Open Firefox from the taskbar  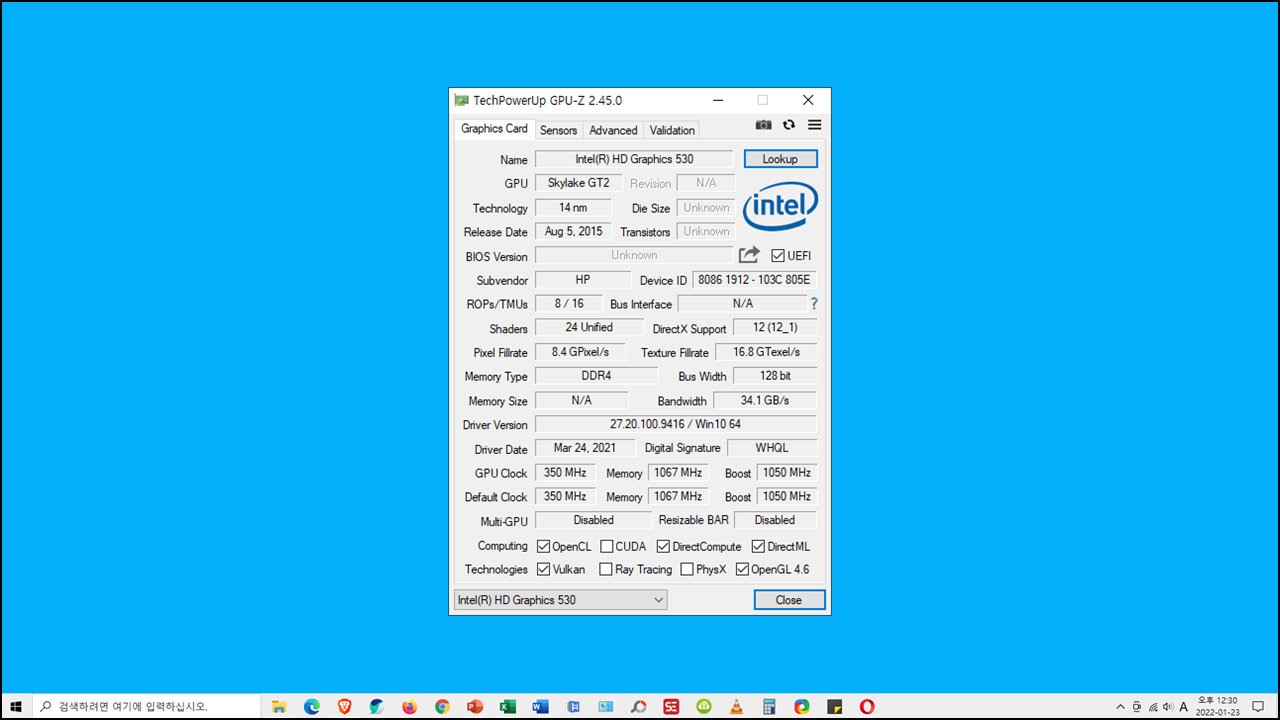tap(409, 706)
